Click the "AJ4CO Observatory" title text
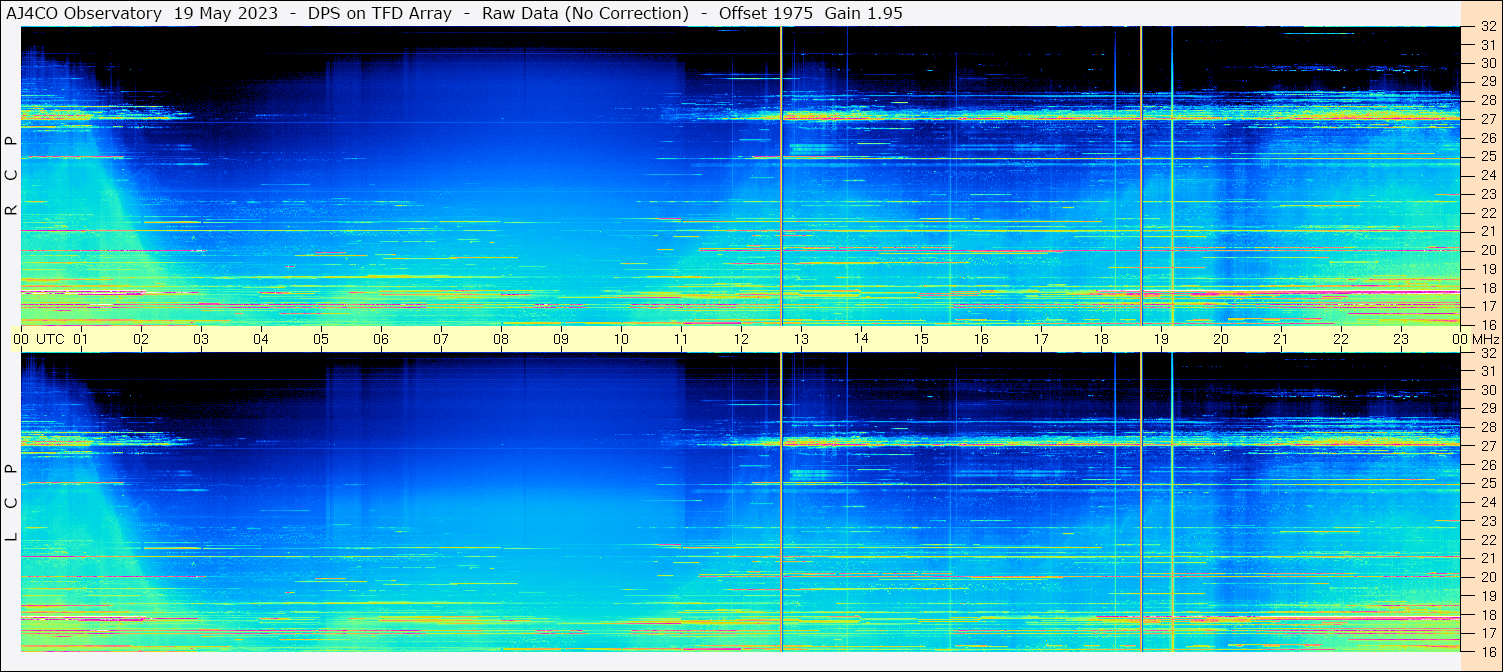 [84, 13]
